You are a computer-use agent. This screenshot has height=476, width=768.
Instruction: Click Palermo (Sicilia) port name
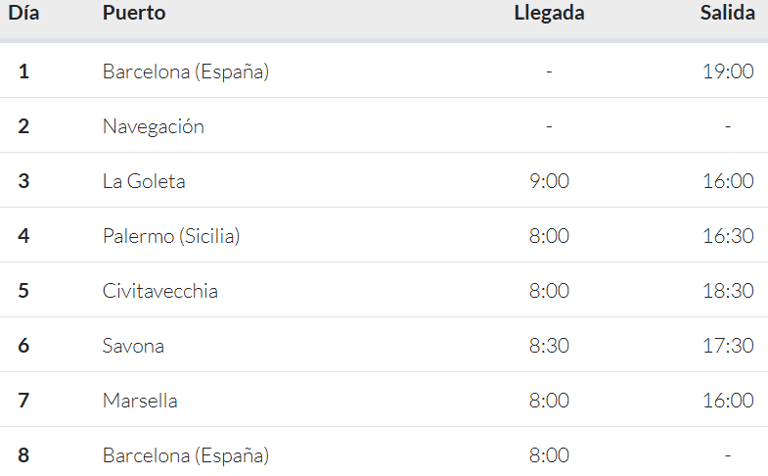tap(171, 236)
